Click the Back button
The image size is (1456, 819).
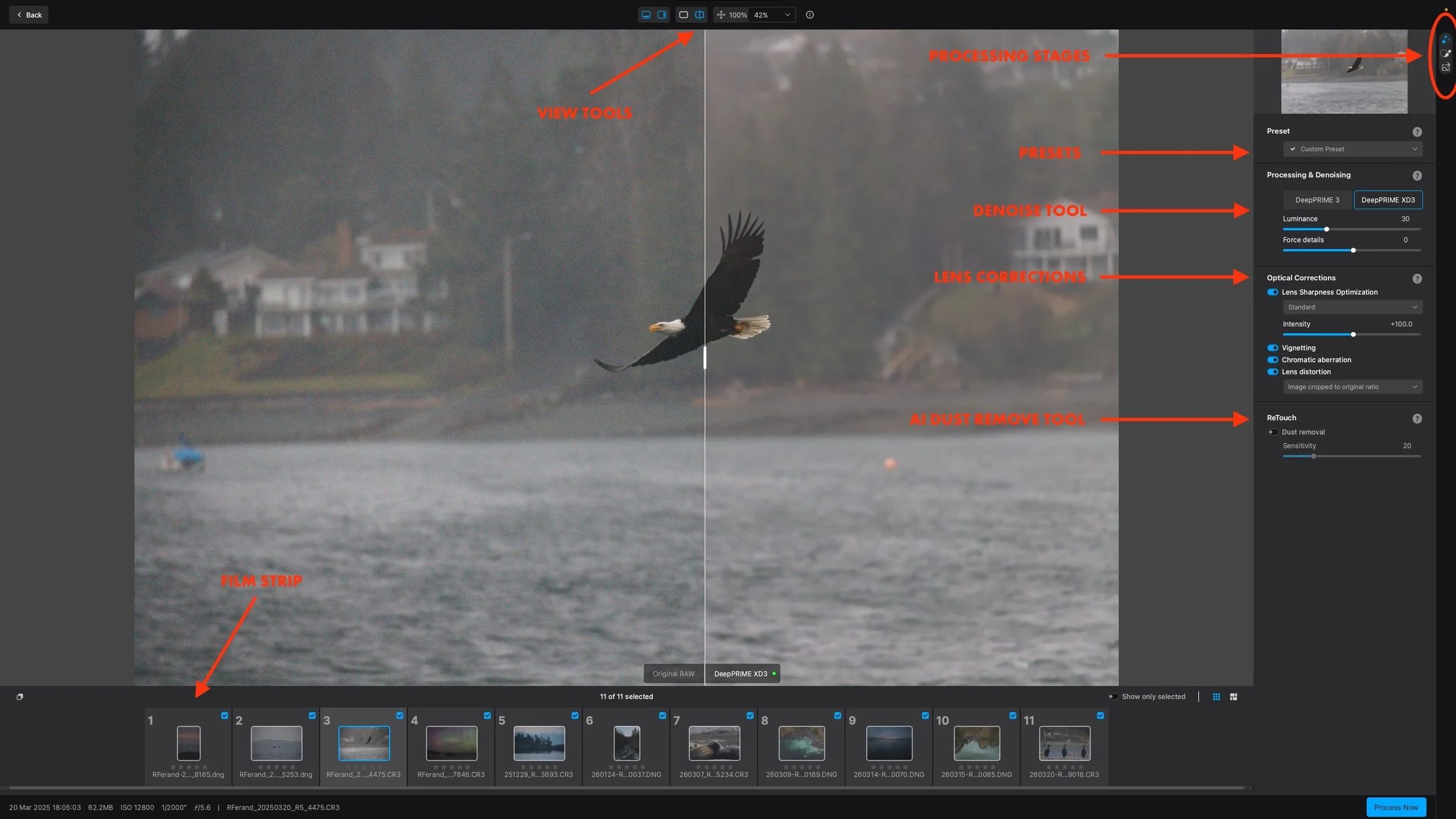point(28,15)
